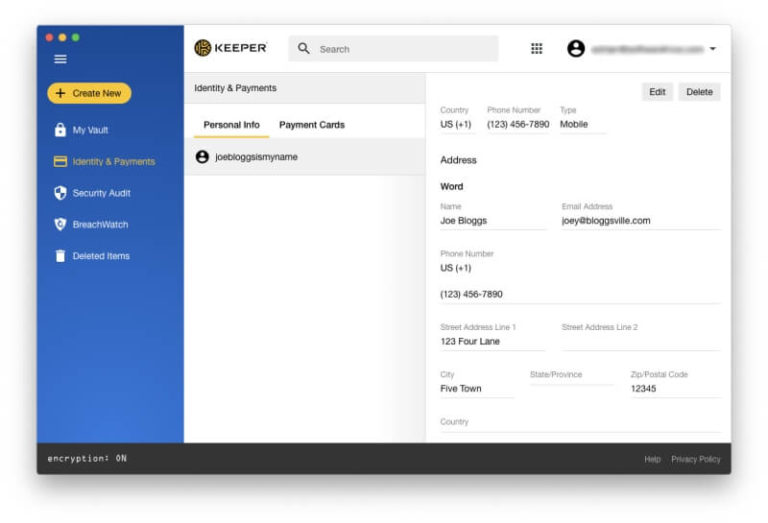
Task: Click the Create New button
Action: pyautogui.click(x=89, y=93)
